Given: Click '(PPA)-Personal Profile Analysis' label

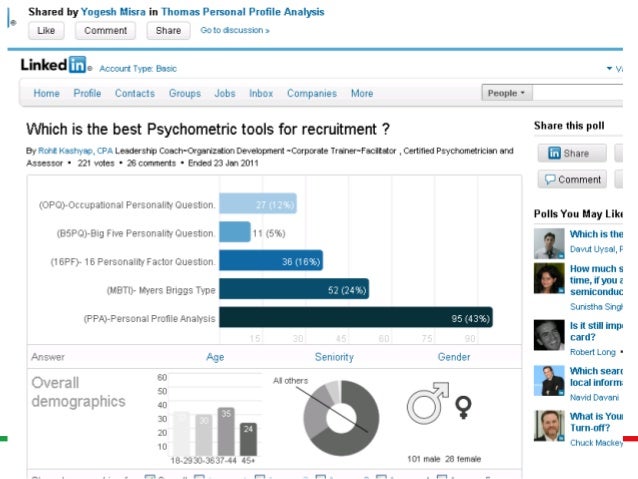Looking at the screenshot, I should click(149, 319).
